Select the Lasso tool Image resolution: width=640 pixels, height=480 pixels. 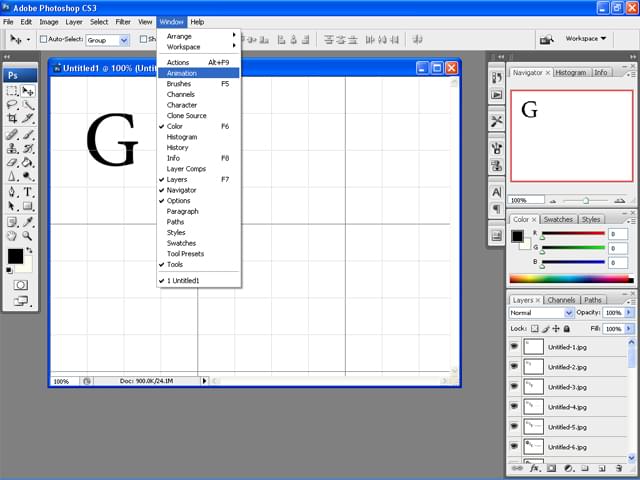(x=12, y=105)
